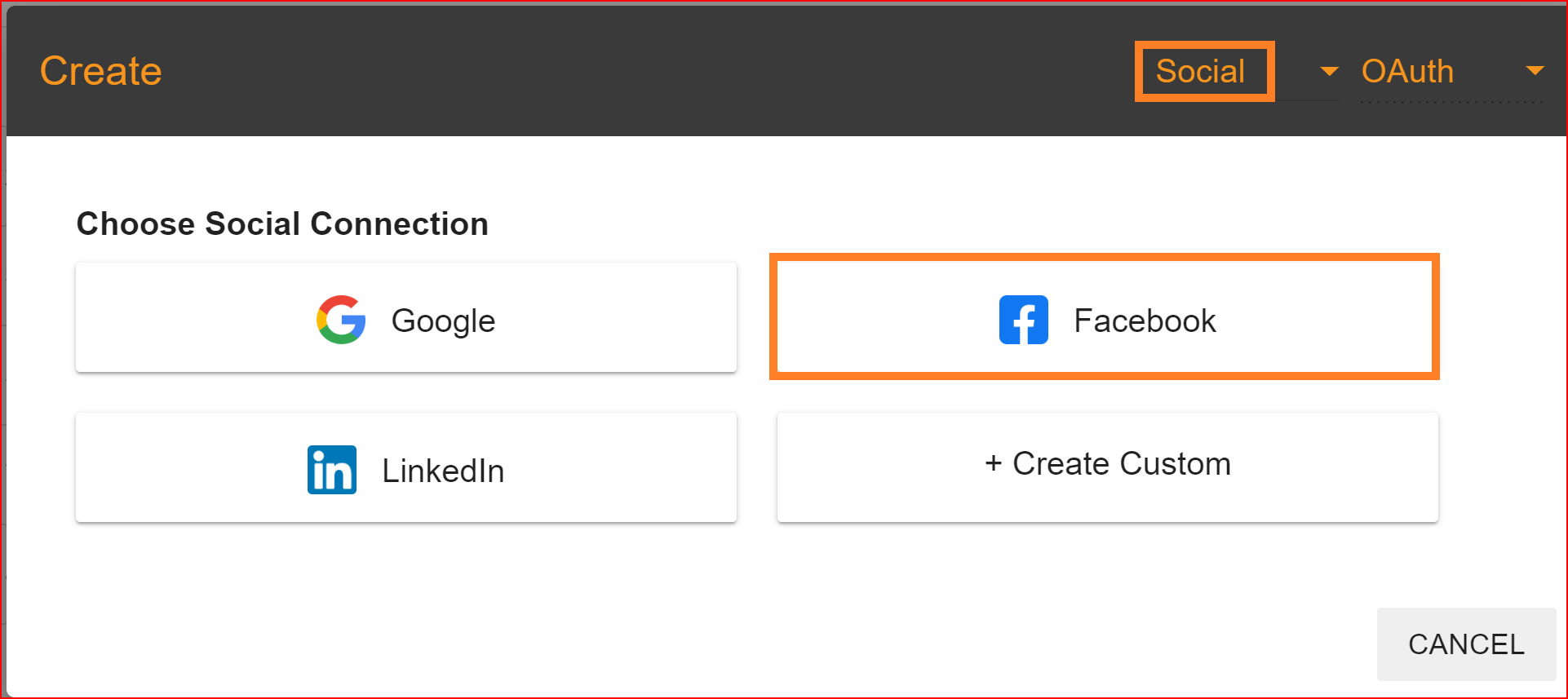Click the Create dialog title
The image size is (1568, 699).
point(101,71)
